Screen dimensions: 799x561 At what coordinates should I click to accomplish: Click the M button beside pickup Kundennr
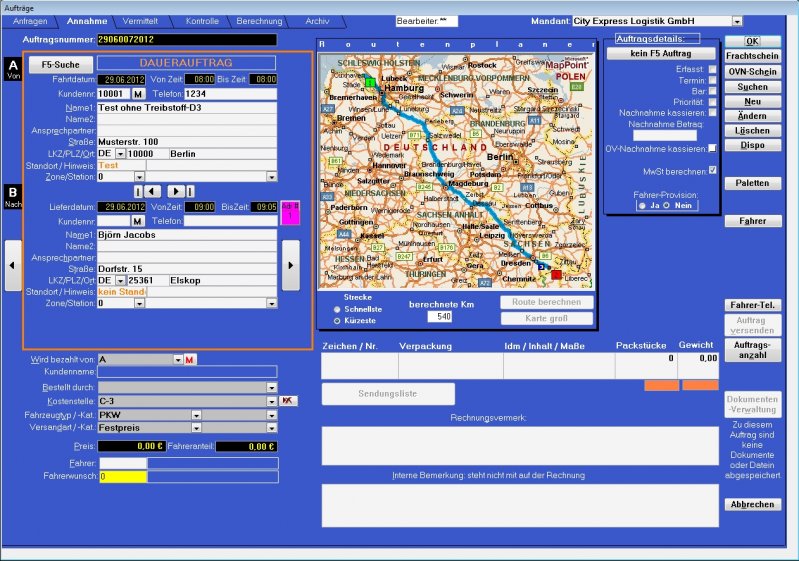[138, 94]
